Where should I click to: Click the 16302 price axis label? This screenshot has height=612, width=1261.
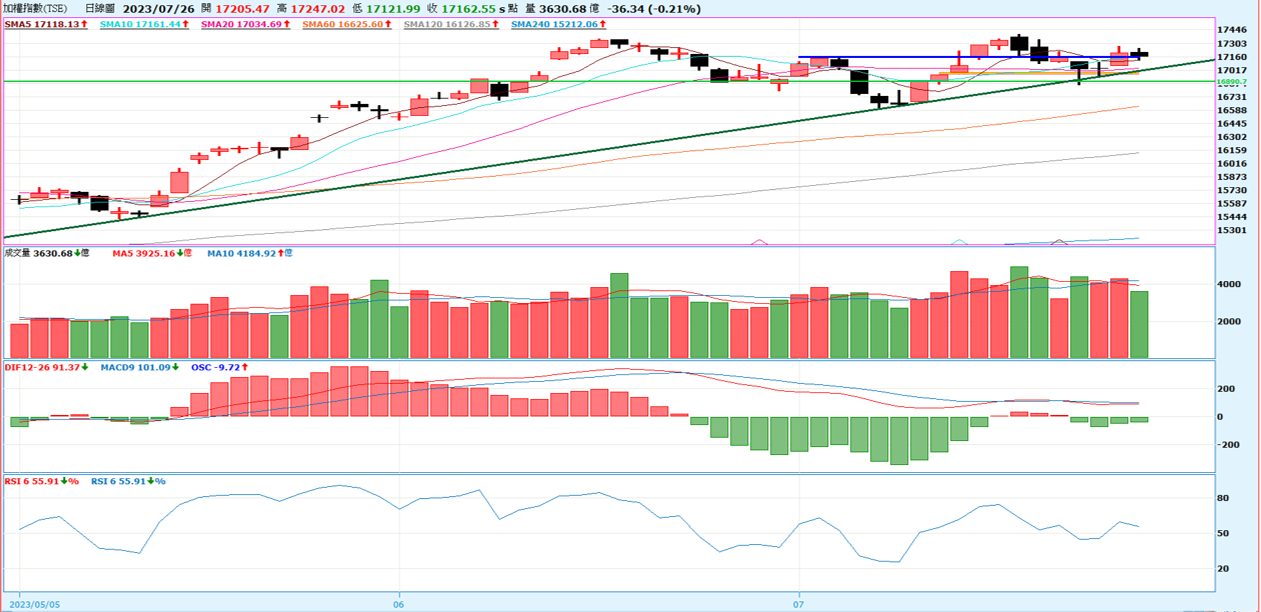tap(1232, 137)
